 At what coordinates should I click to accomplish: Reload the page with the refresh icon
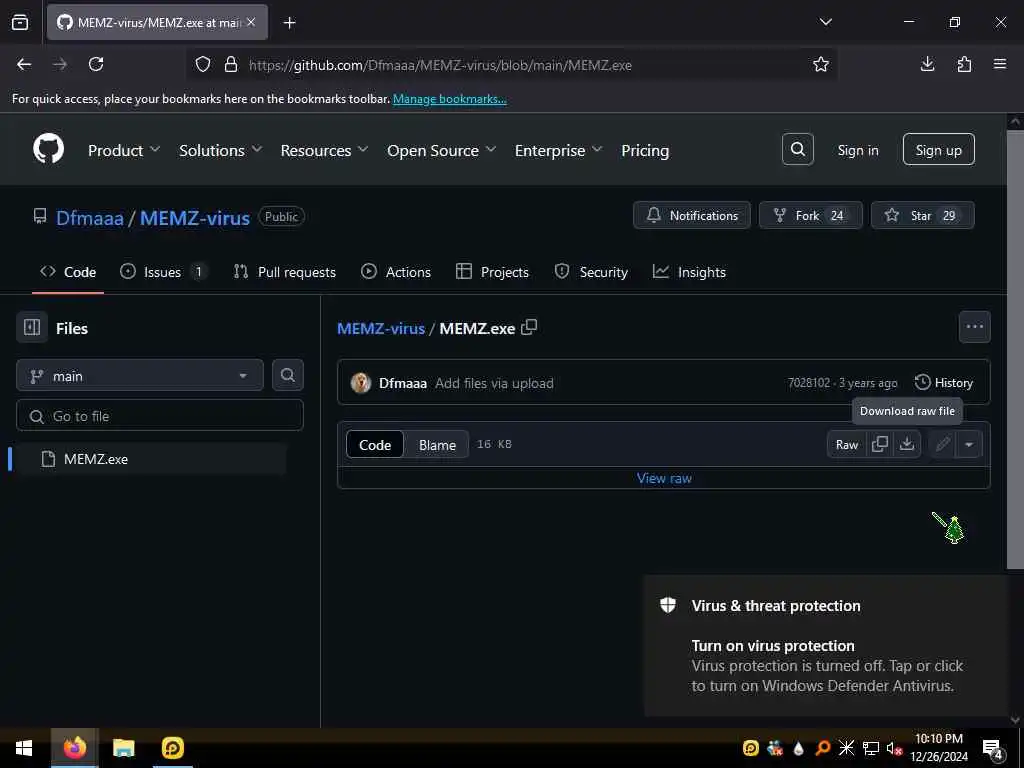pyautogui.click(x=96, y=64)
